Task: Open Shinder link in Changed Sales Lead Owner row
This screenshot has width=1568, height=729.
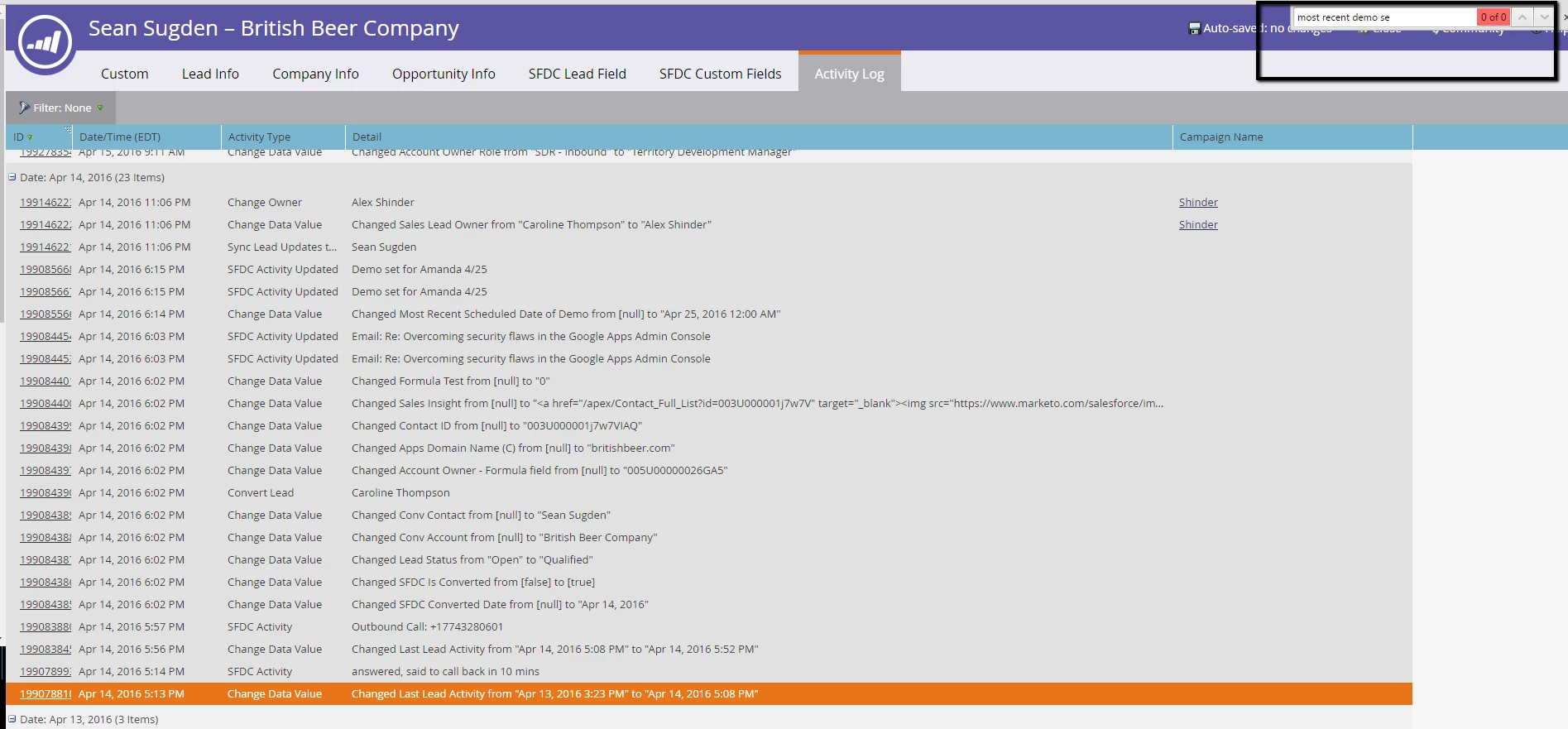Action: coord(1198,224)
